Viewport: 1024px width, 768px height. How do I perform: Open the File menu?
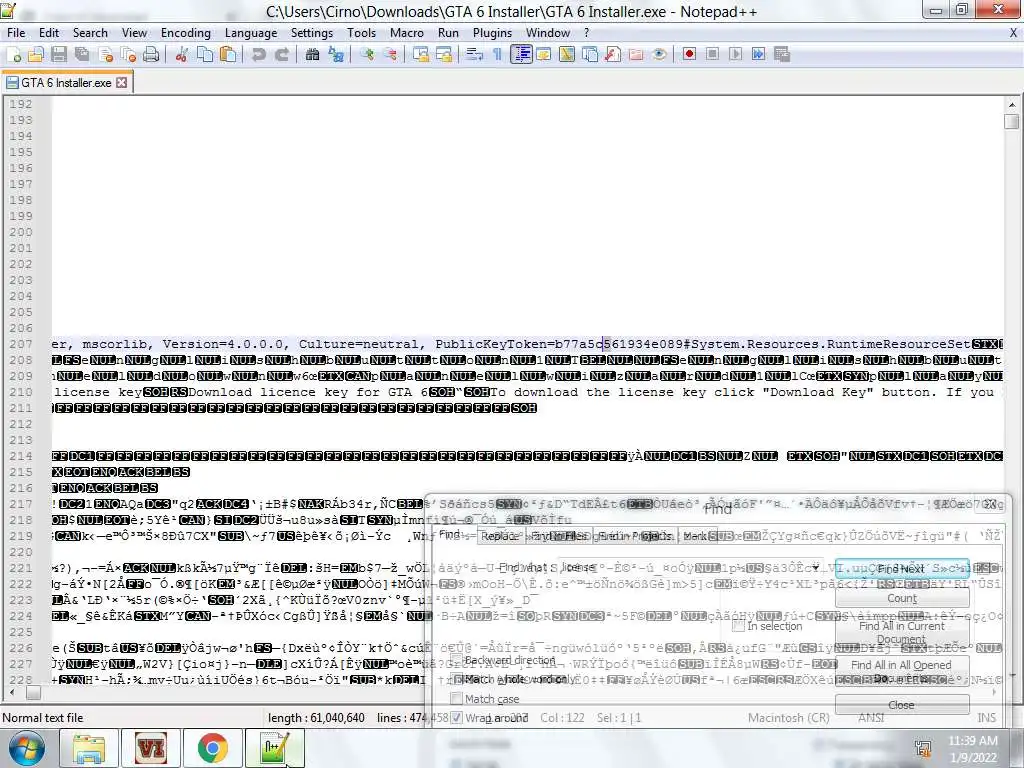point(16,33)
